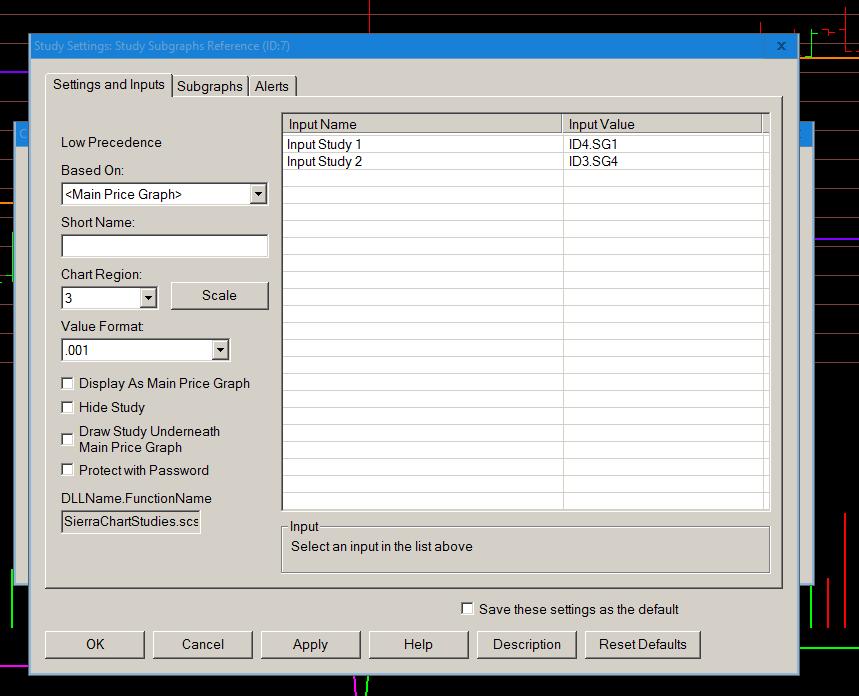Check Draw Study Underneath Main Price Graph
Screen dimensions: 859x696
pyautogui.click(x=68, y=439)
